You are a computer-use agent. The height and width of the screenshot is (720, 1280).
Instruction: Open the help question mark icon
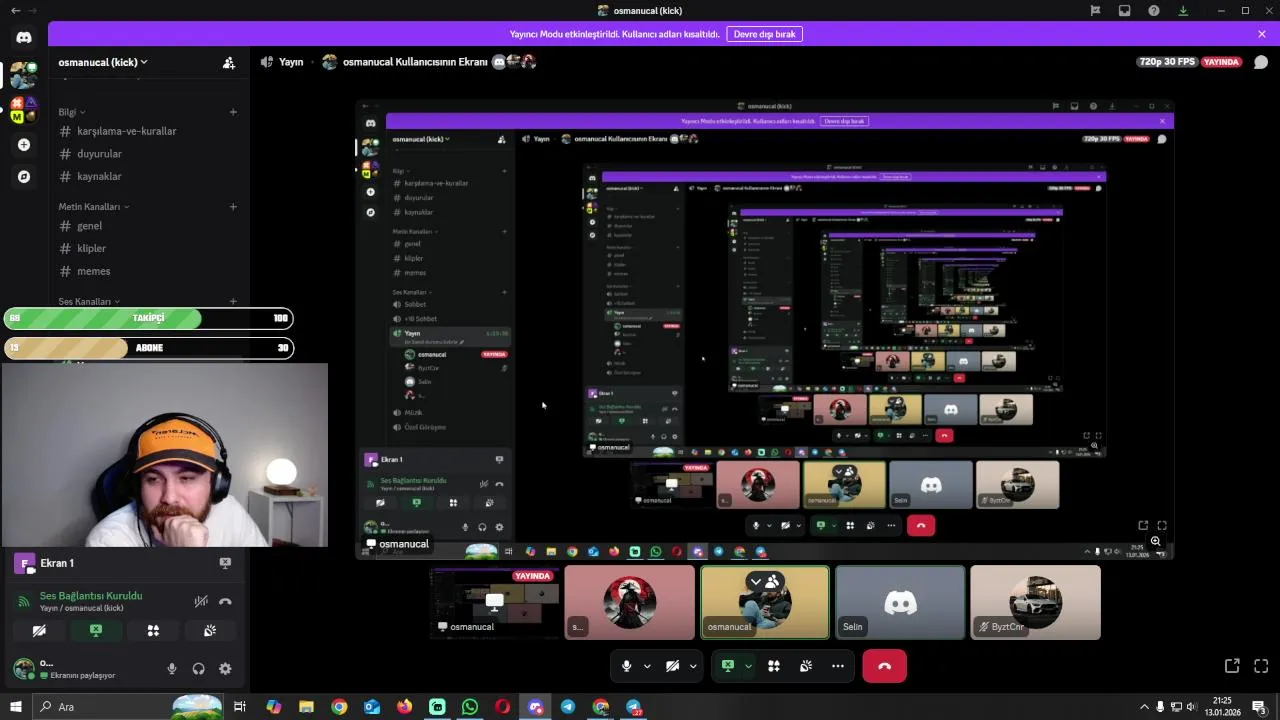pos(1154,10)
